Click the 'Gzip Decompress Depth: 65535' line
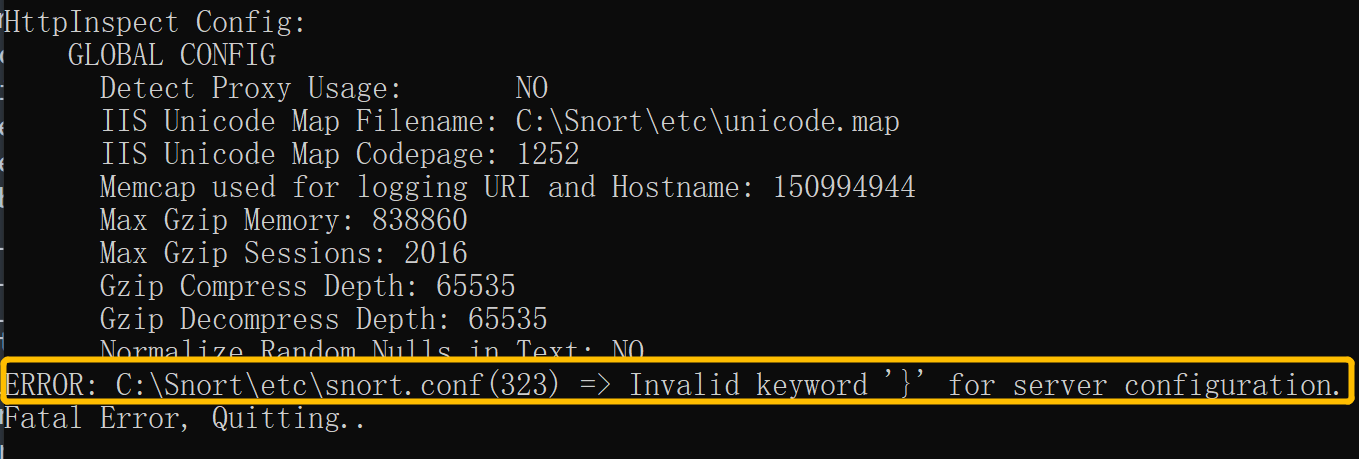The width and height of the screenshot is (1359, 459). coord(324,320)
